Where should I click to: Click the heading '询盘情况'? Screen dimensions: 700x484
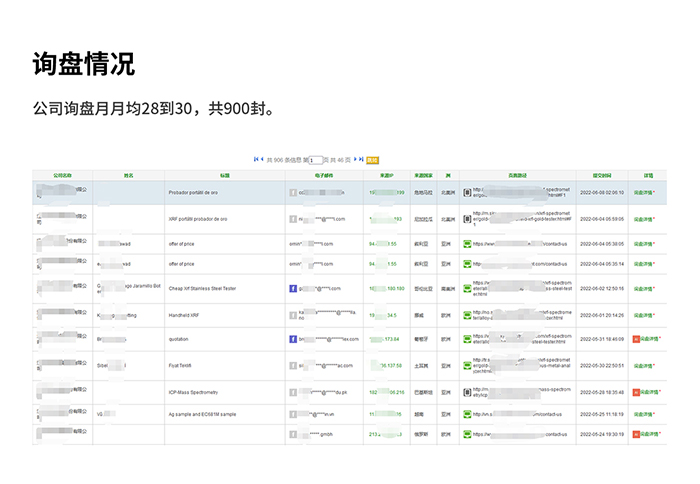[83, 63]
